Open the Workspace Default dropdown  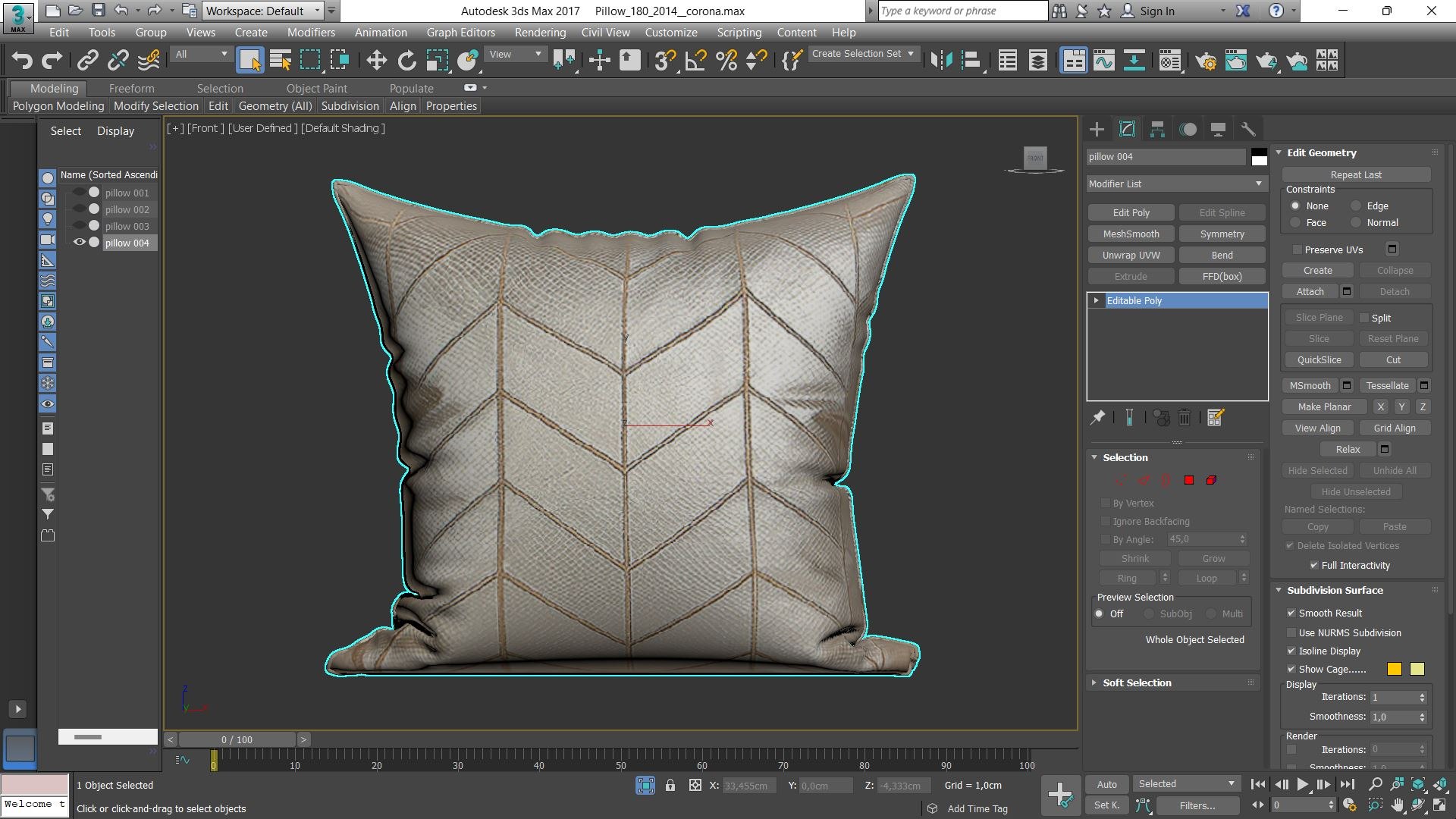(x=262, y=11)
